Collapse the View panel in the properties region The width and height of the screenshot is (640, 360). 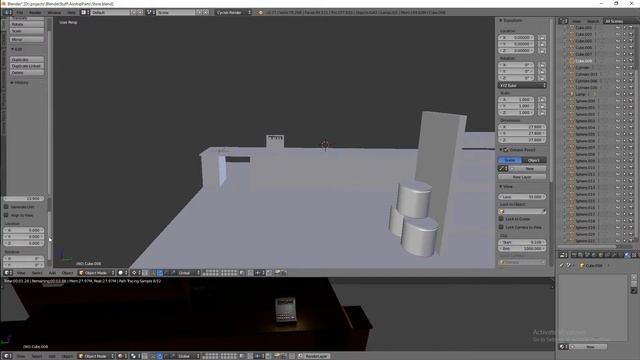[x=506, y=187]
